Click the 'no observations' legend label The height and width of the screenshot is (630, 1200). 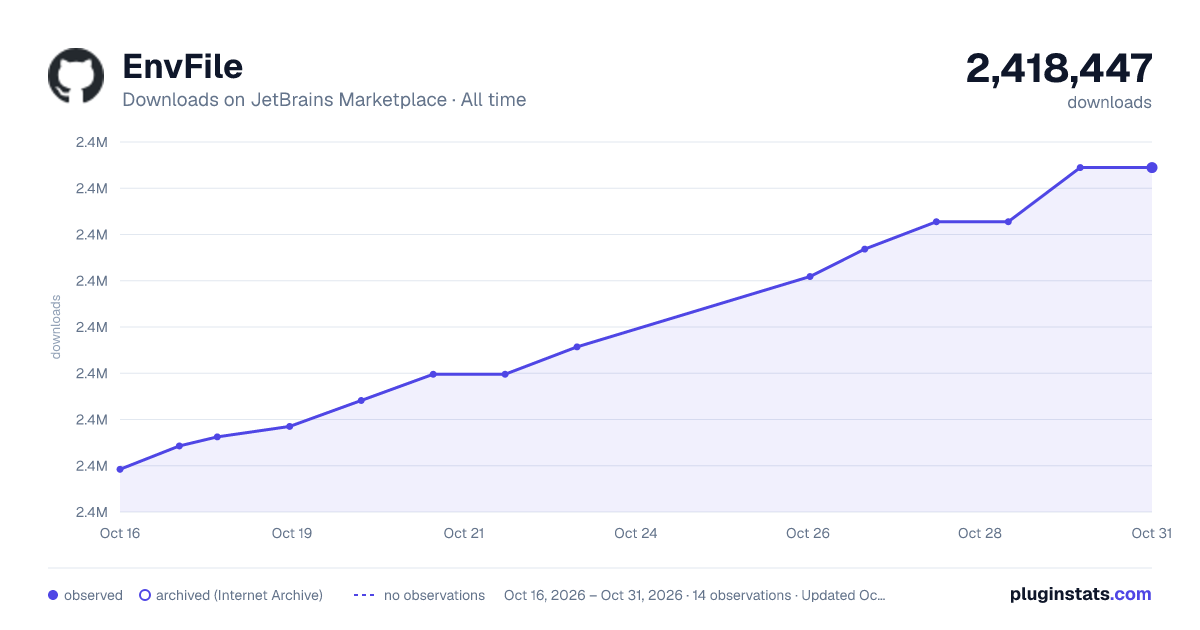coord(434,595)
